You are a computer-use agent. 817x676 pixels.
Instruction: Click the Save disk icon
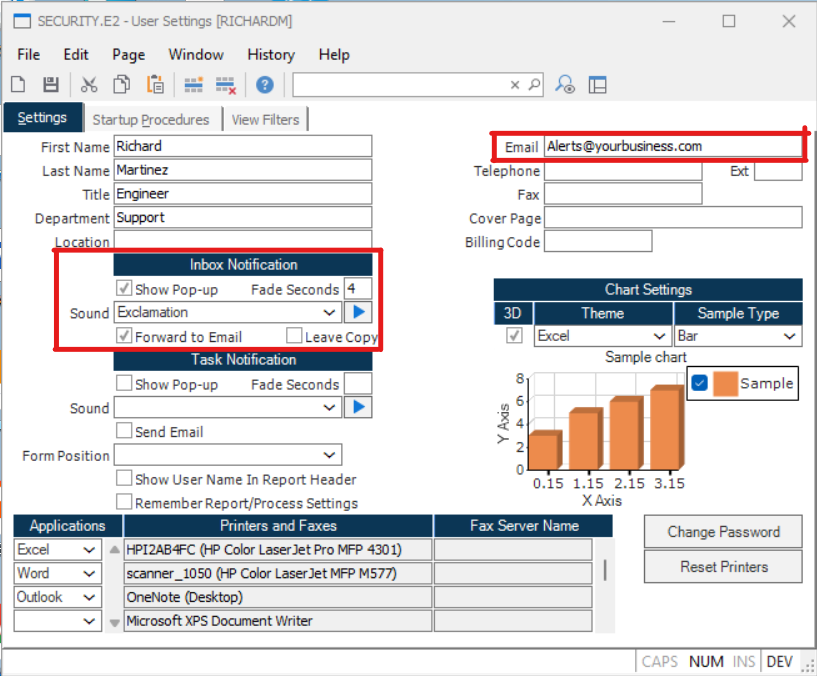pyautogui.click(x=51, y=85)
